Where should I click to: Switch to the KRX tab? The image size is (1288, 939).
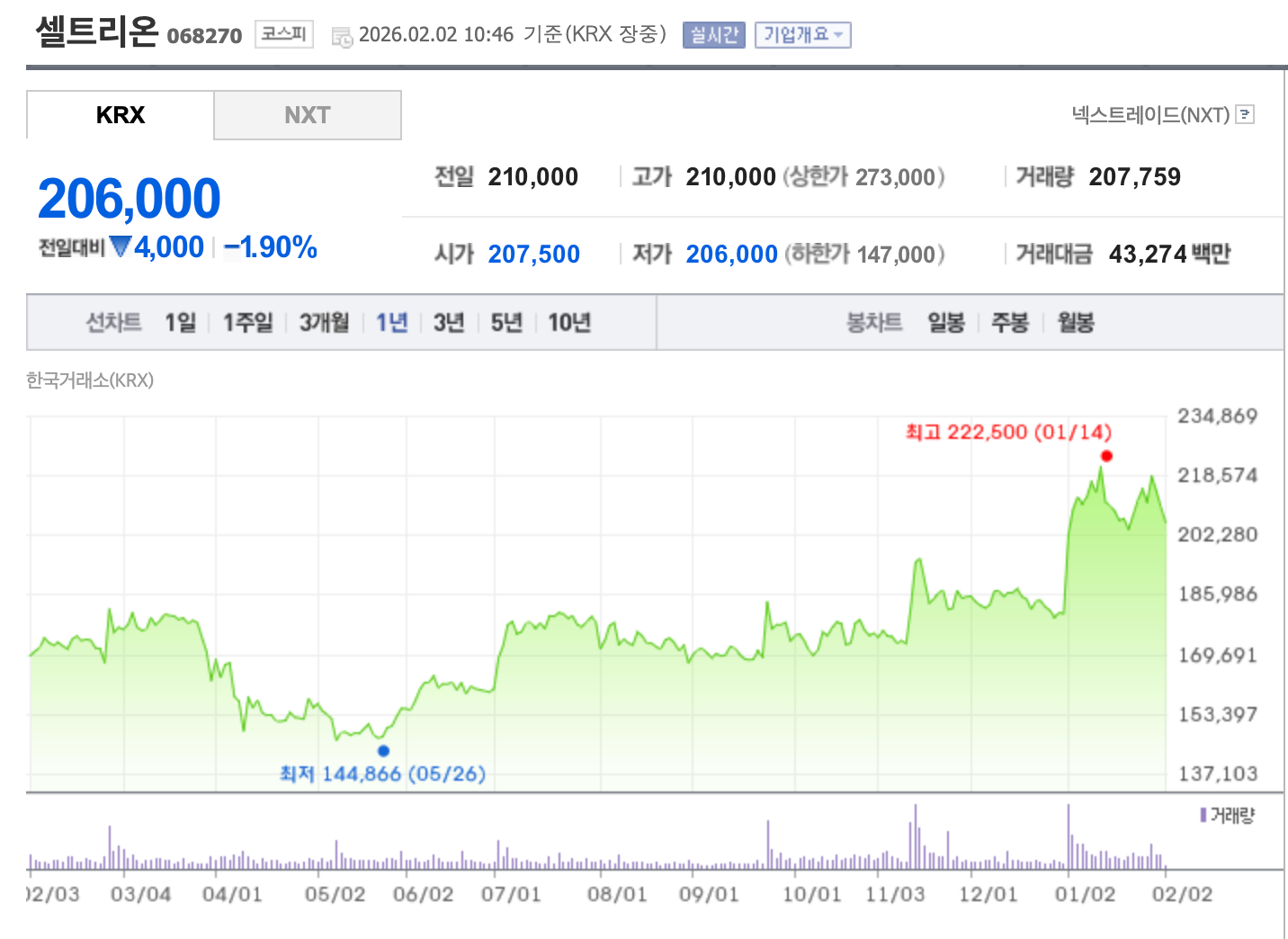tap(121, 115)
